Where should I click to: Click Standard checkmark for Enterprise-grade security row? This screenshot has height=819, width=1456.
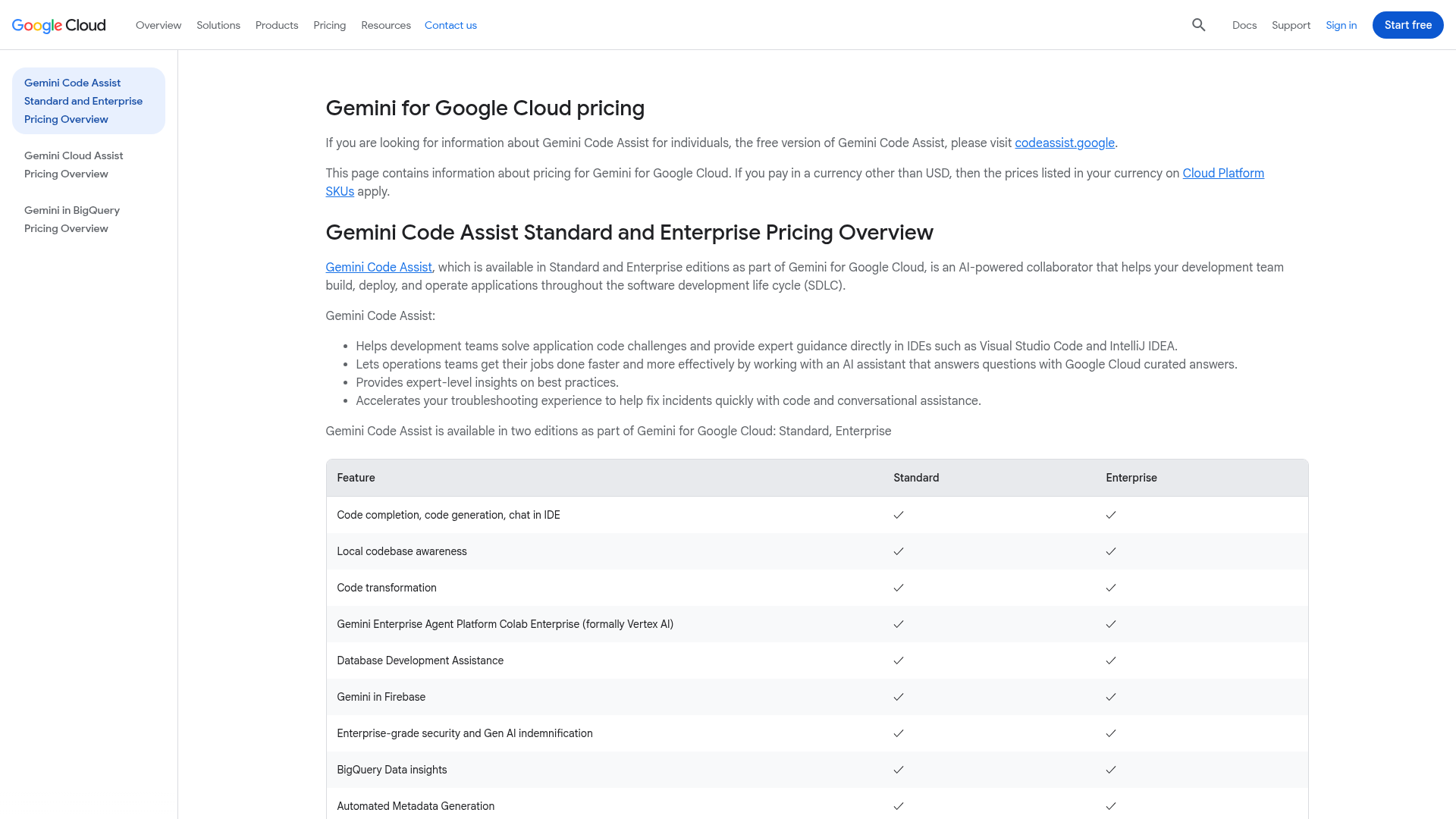tap(899, 733)
